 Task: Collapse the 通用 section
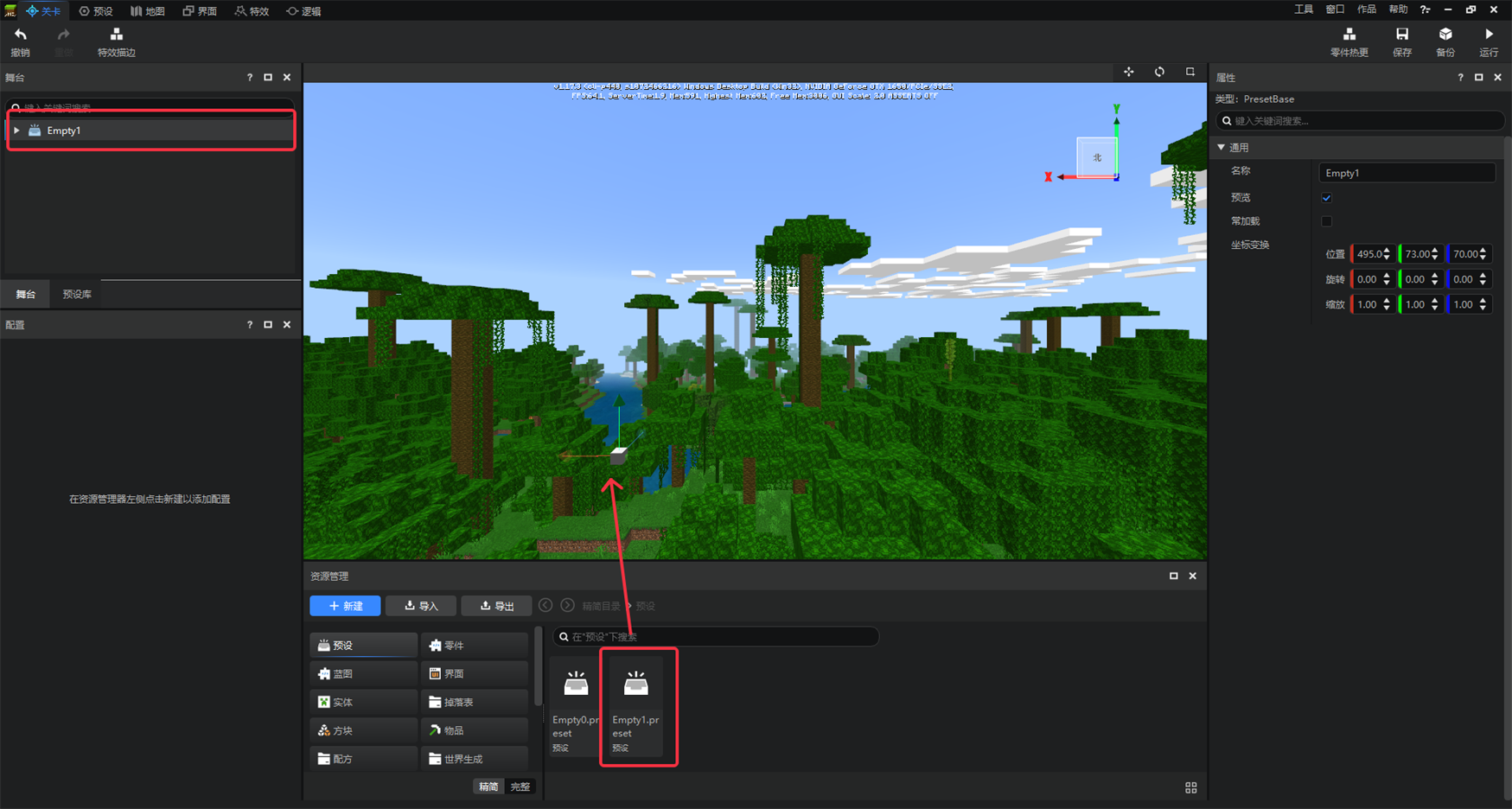(1221, 148)
